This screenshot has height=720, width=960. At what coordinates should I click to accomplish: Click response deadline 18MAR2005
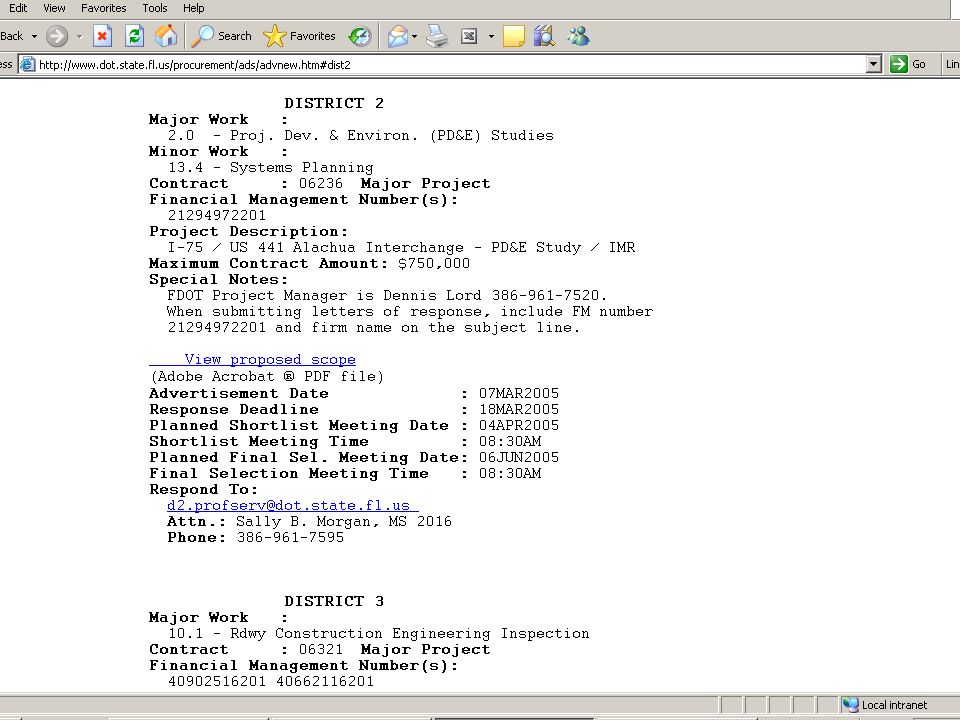[x=519, y=409]
